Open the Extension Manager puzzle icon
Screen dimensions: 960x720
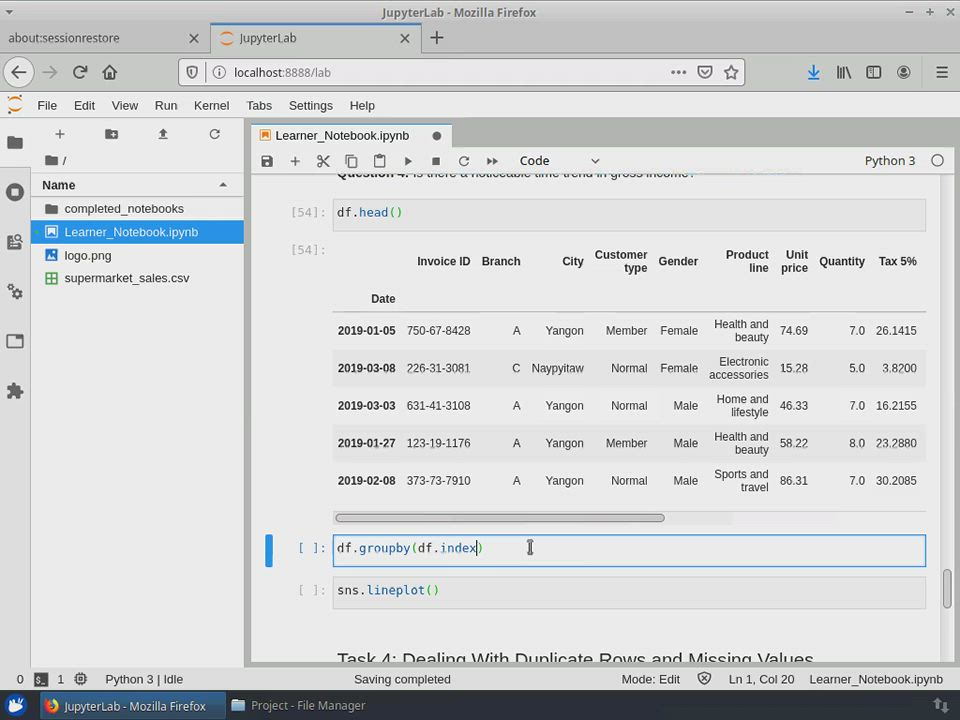(15, 391)
